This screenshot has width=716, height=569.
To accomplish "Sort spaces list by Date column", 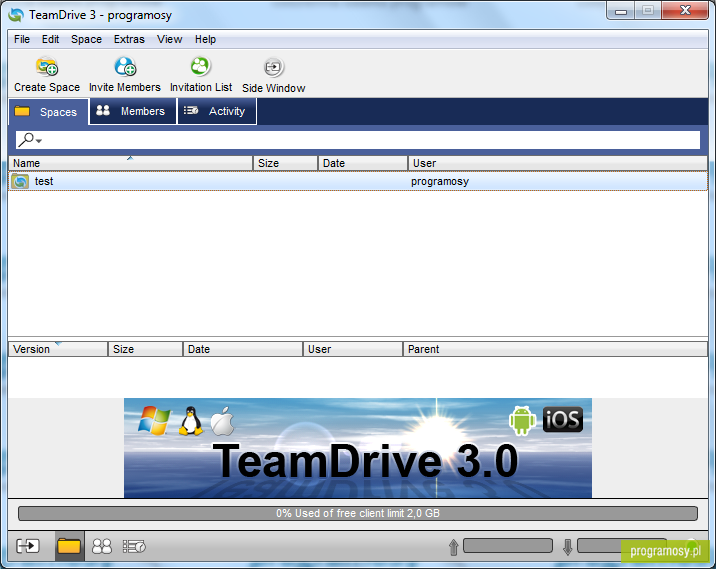I will pyautogui.click(x=363, y=163).
